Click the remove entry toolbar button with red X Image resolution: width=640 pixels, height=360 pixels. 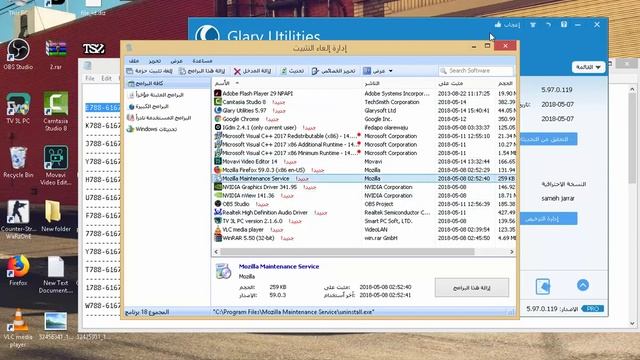[253, 71]
